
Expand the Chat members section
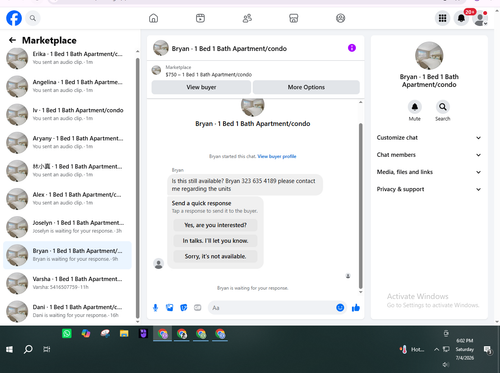(x=429, y=155)
